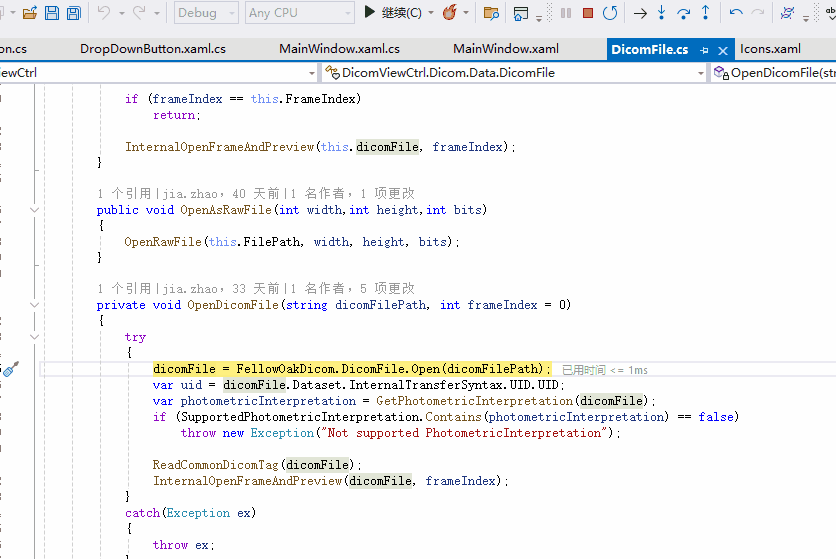Click "1 名作者, 5 项更改" CodeLens link

click(x=353, y=289)
